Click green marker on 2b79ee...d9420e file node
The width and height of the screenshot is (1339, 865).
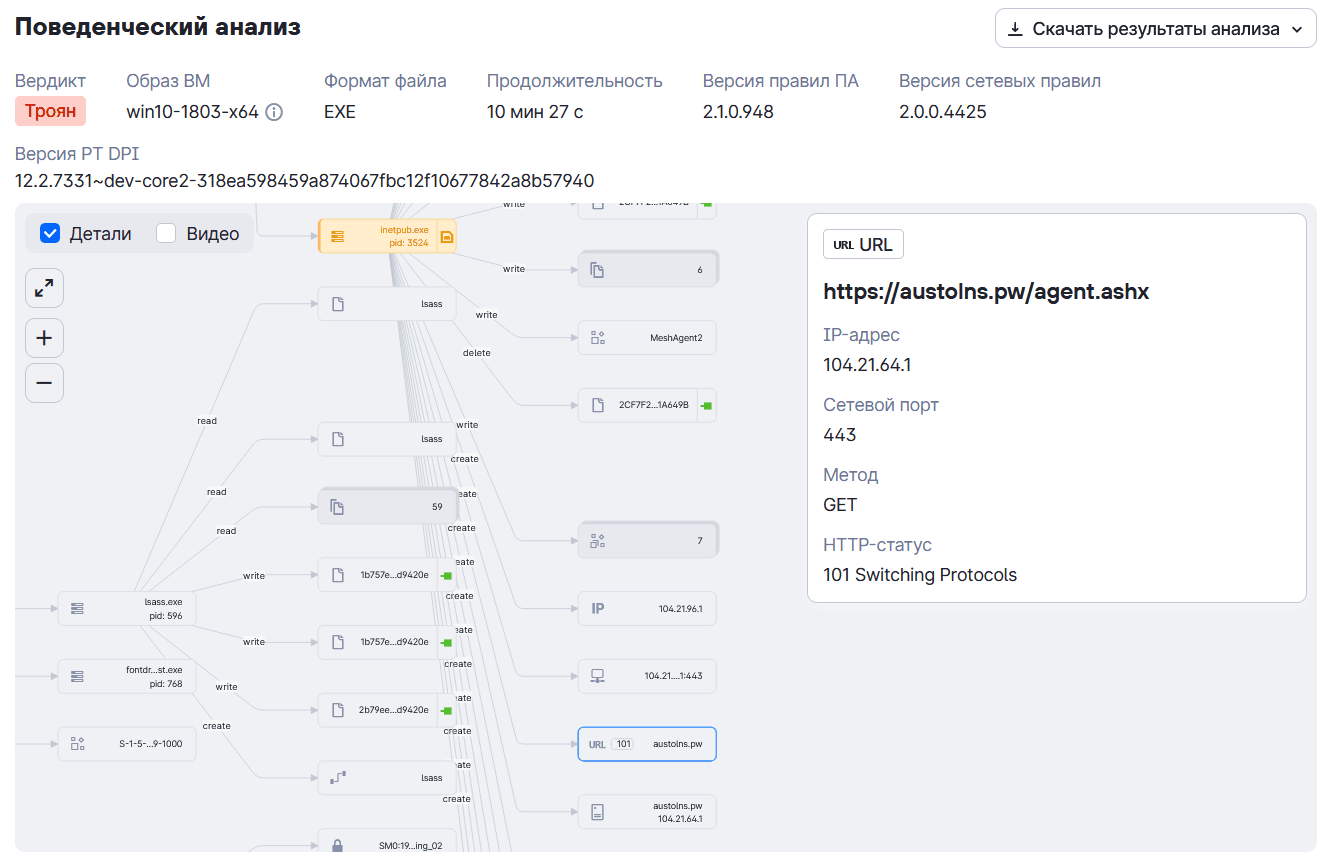click(447, 710)
